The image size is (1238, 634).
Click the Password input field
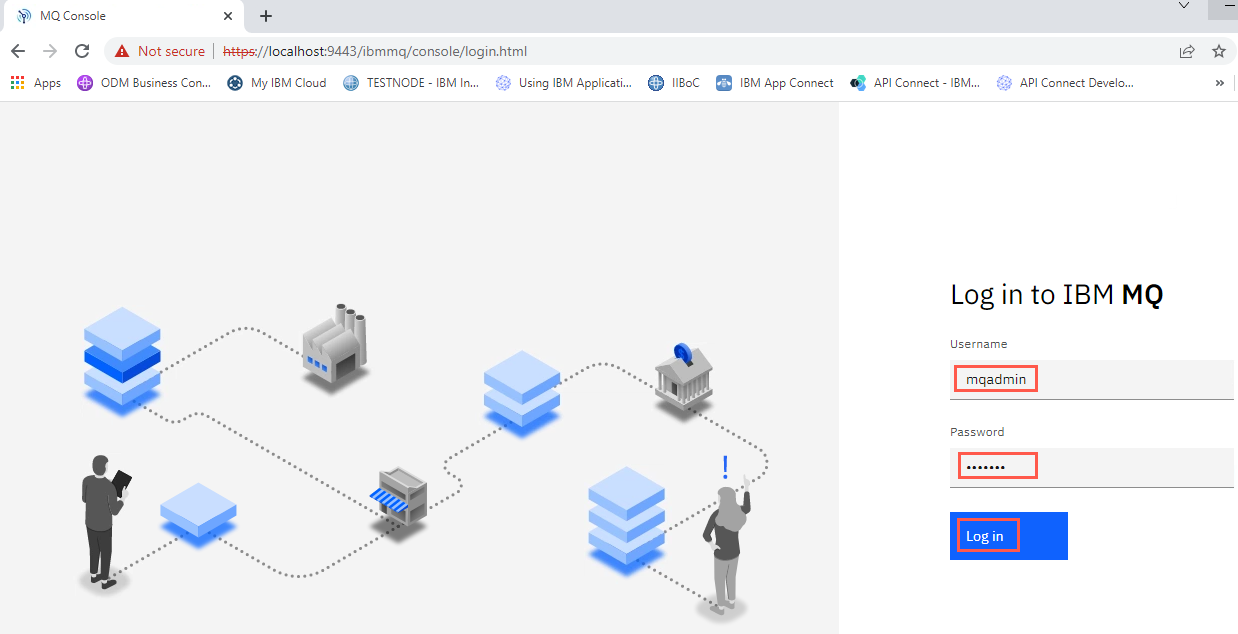coord(1092,467)
